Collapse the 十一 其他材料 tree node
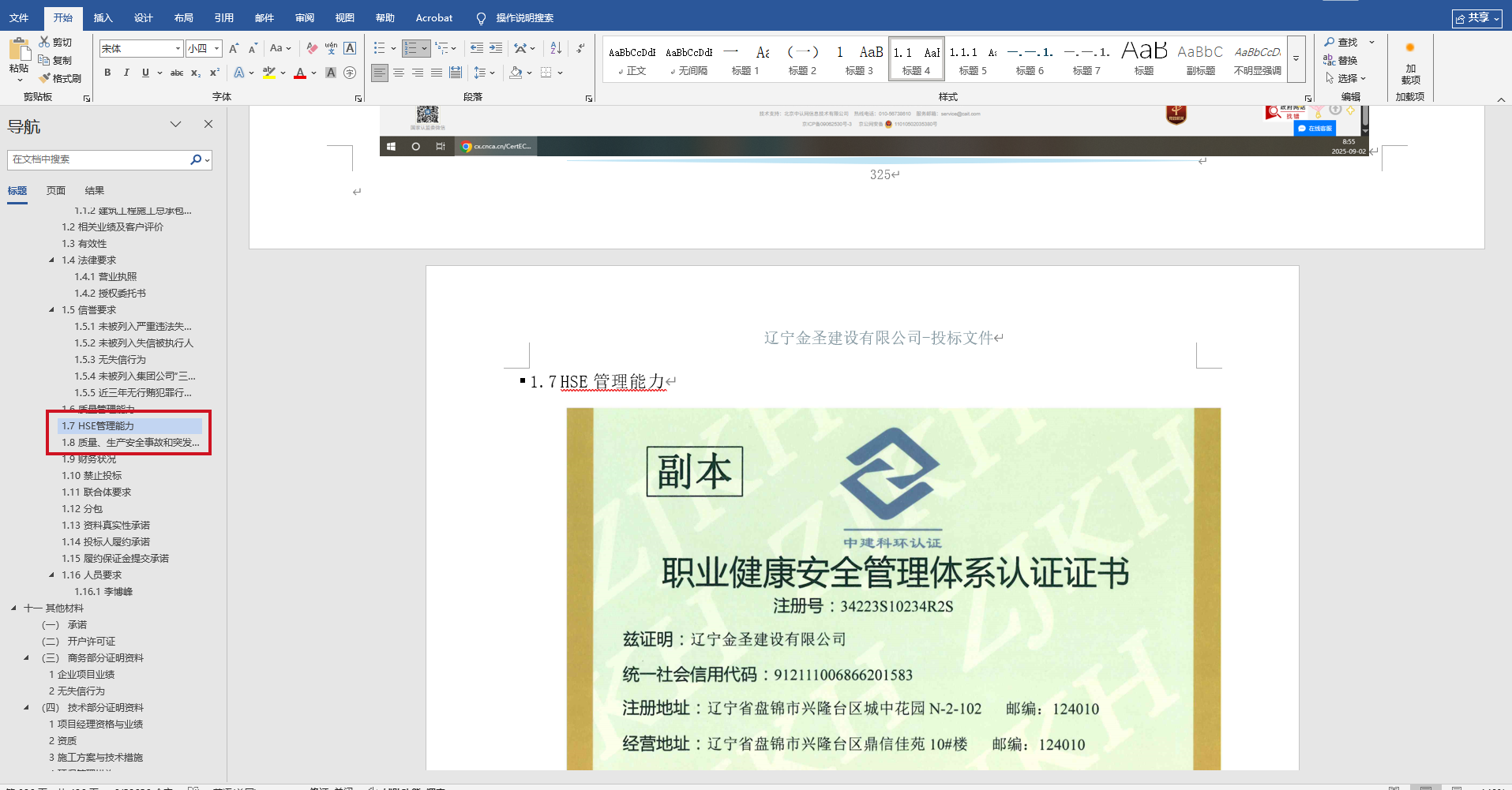 13,608
